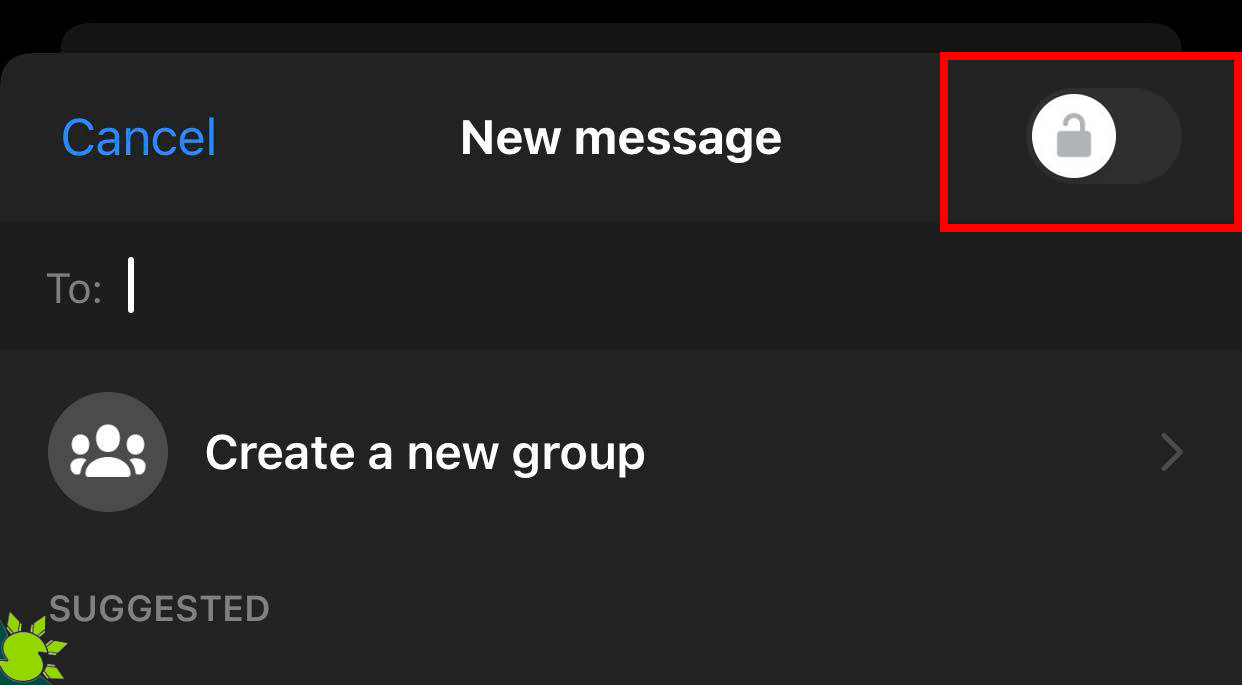1242x685 pixels.
Task: Click the green sun logo in corner
Action: click(x=32, y=650)
